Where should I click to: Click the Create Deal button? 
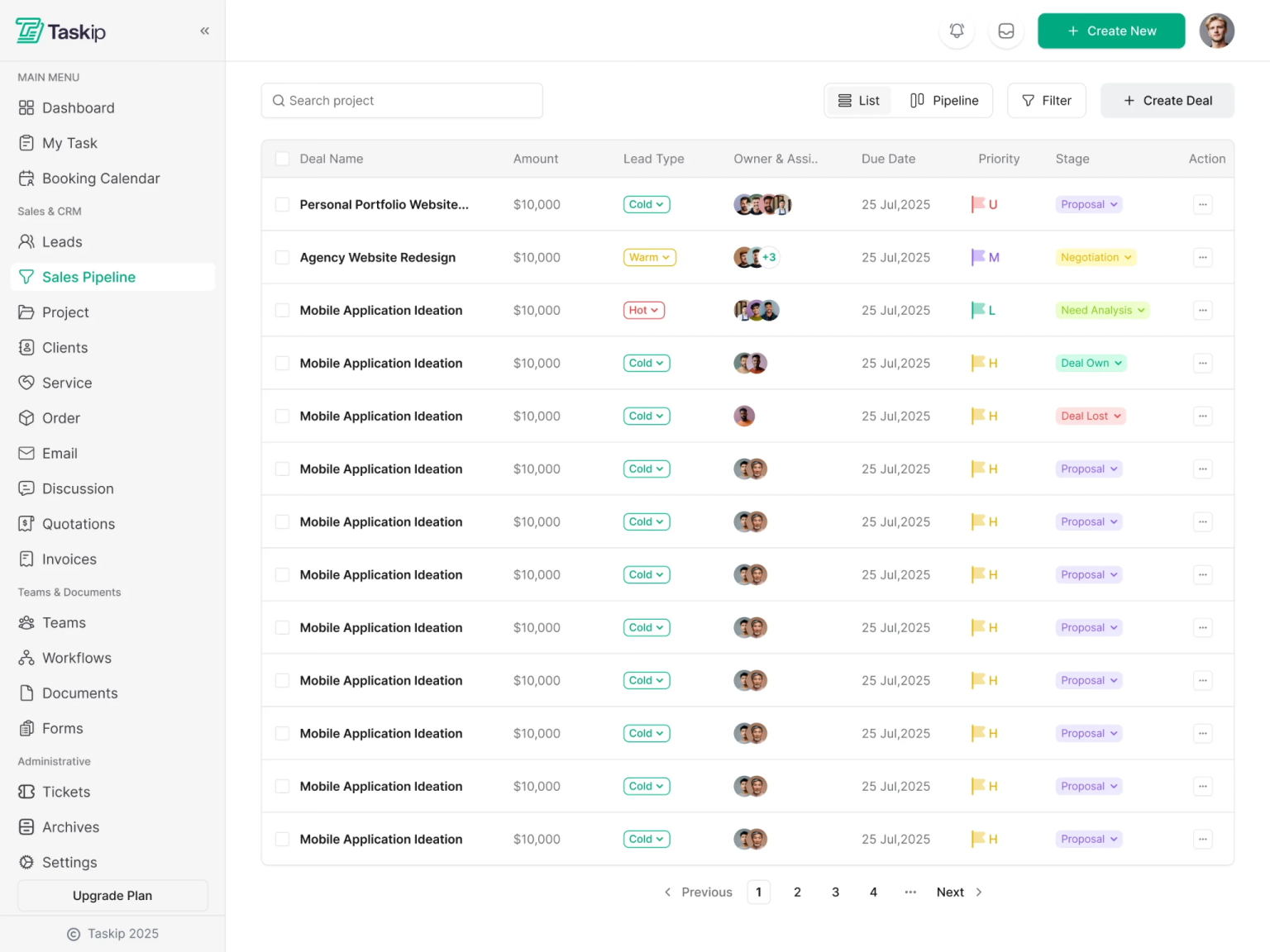[x=1167, y=100]
